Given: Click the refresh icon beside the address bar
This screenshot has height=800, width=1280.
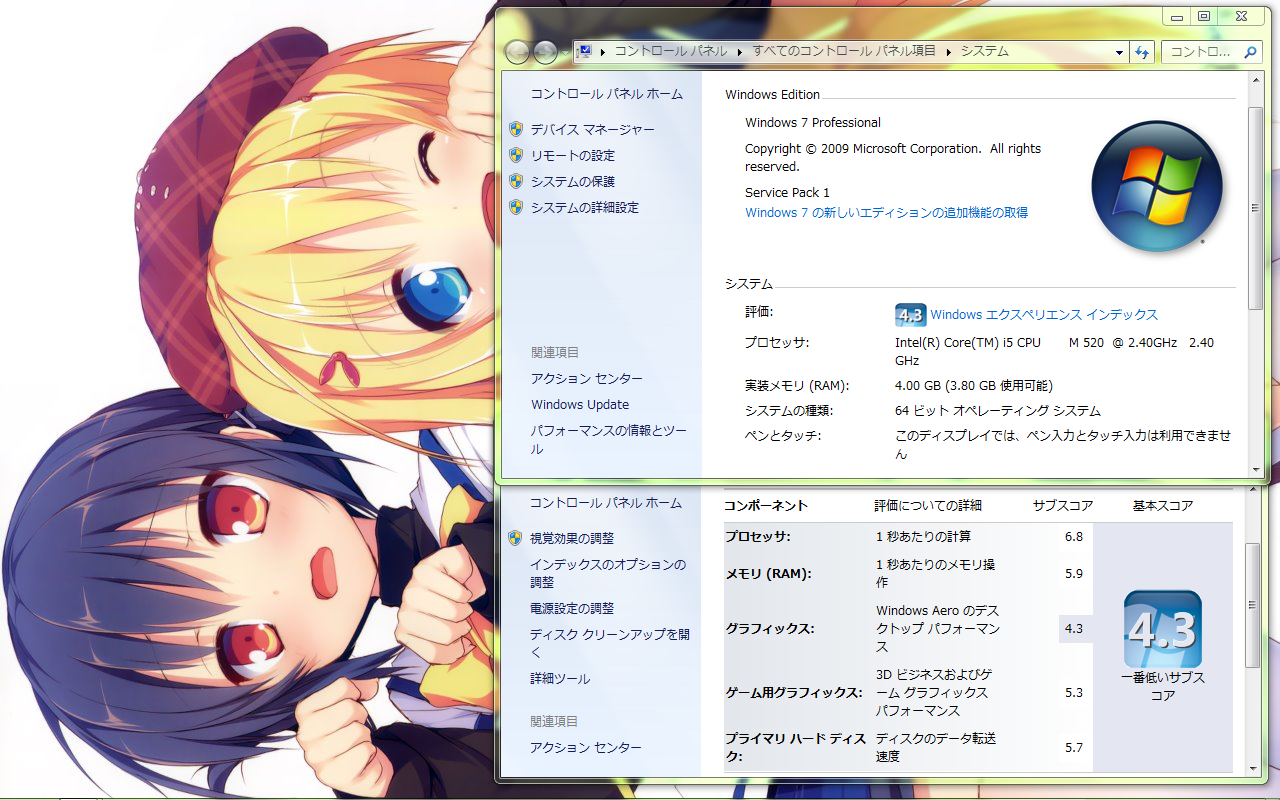Looking at the screenshot, I should [x=1142, y=52].
